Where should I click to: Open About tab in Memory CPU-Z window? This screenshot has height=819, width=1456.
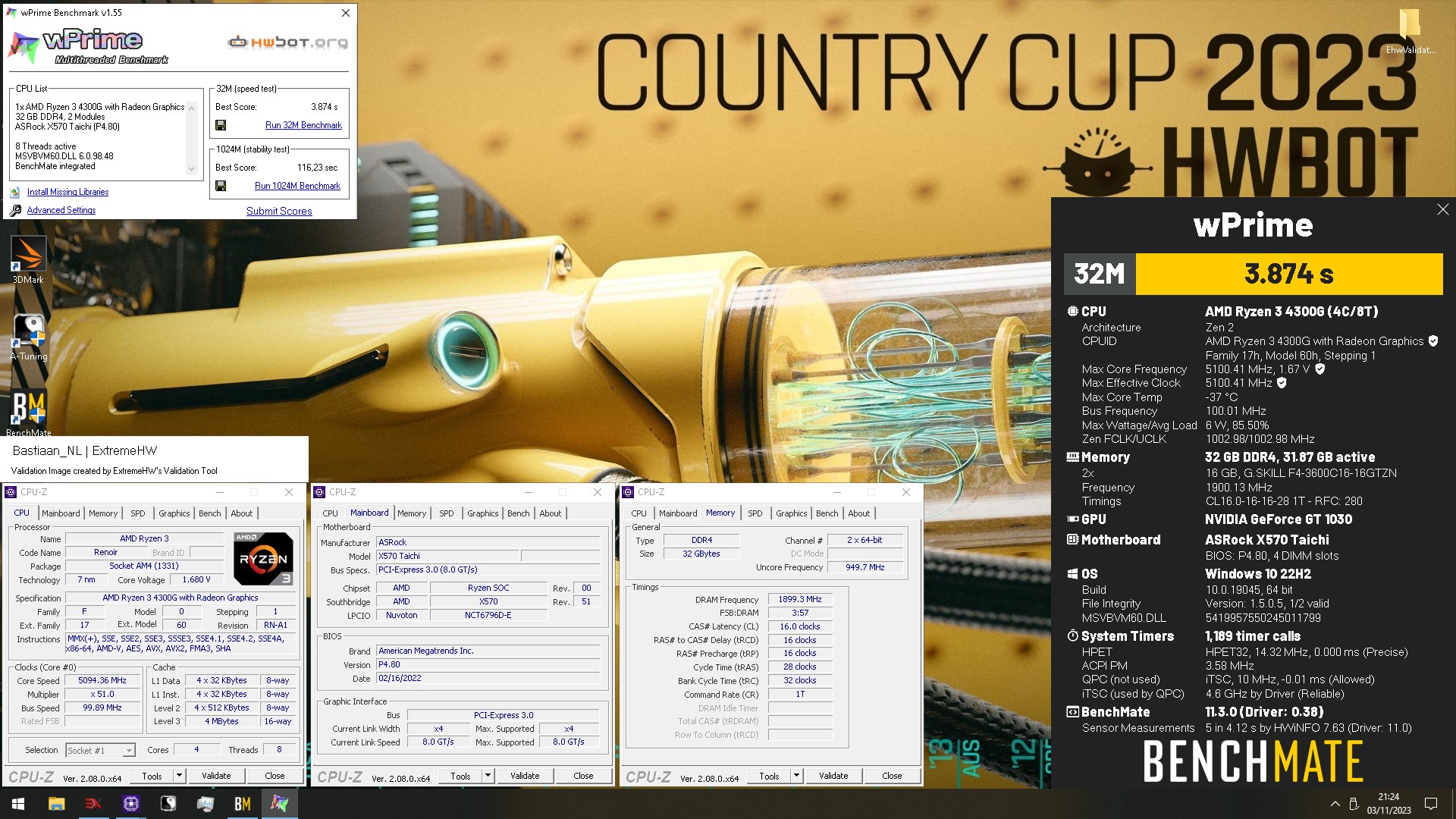858,513
